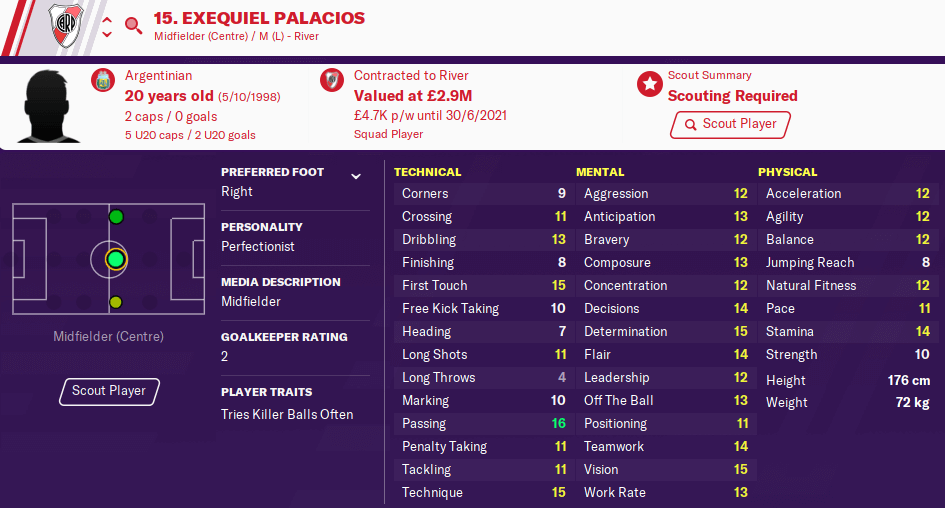Viewport: 945px width, 508px height.
Task: Go to next player with down chevron
Action: click(x=107, y=35)
